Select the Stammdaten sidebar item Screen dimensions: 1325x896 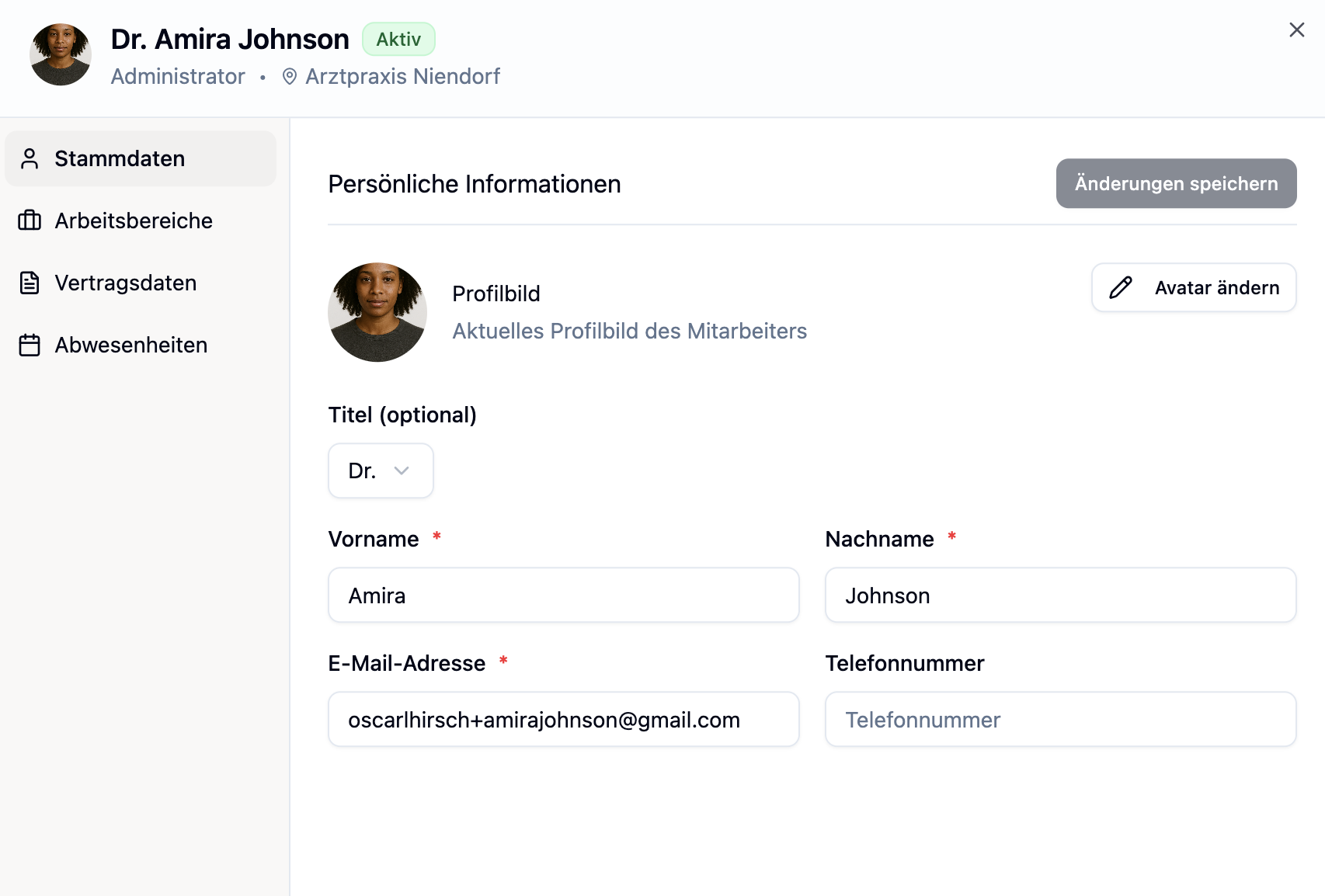[x=120, y=158]
